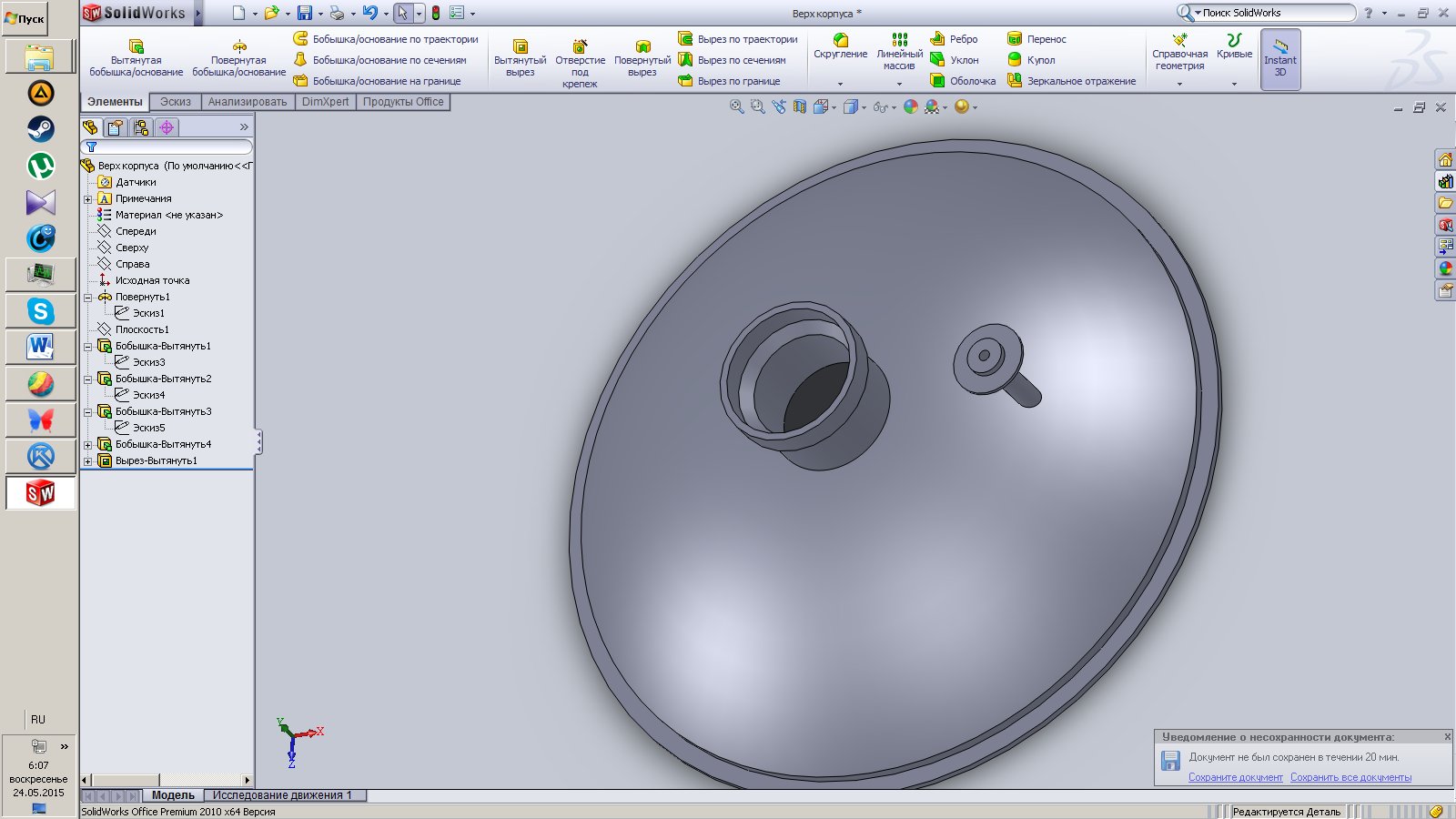Click the Edit Appearance color ball

pos(911,106)
